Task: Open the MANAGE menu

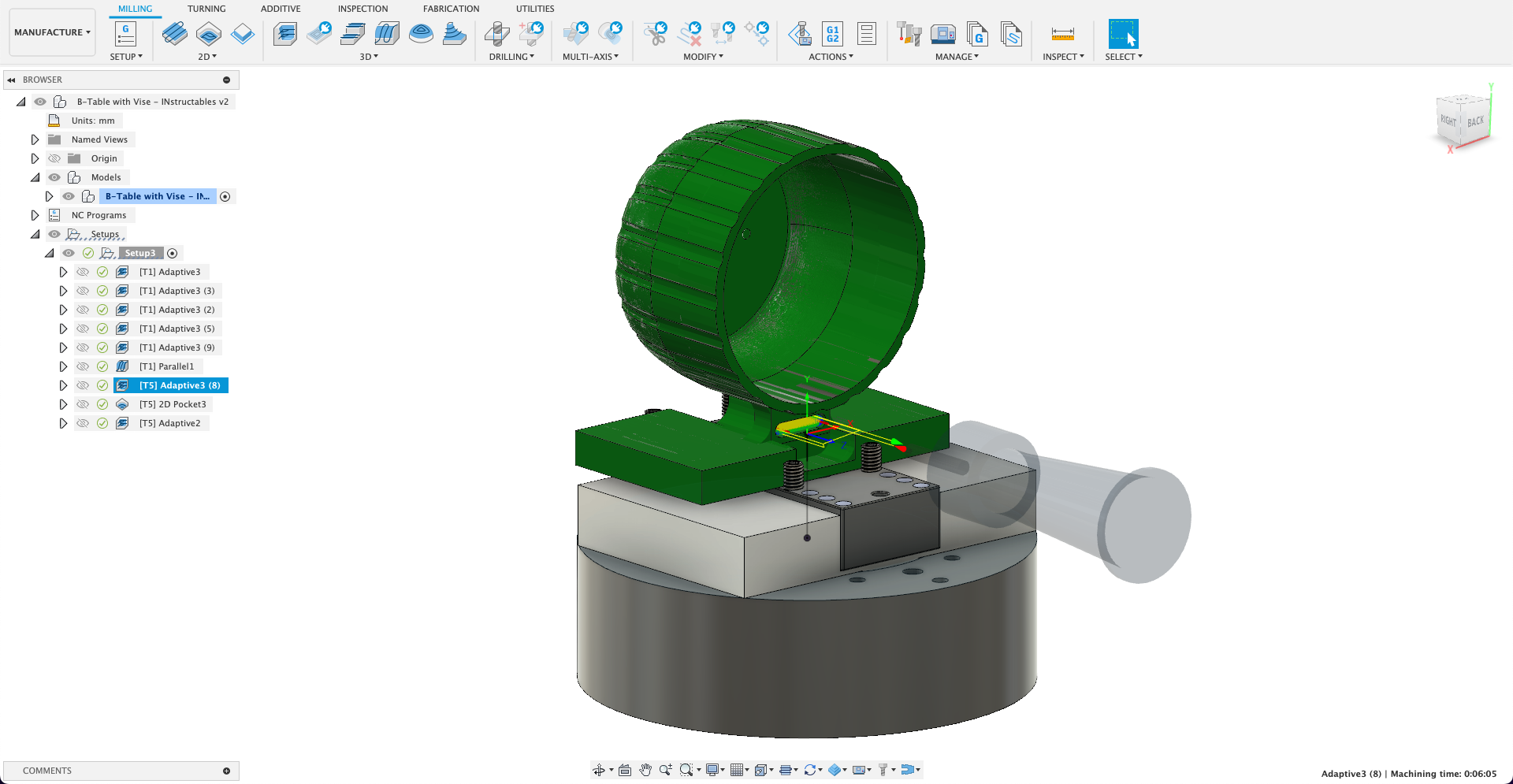Action: point(957,57)
